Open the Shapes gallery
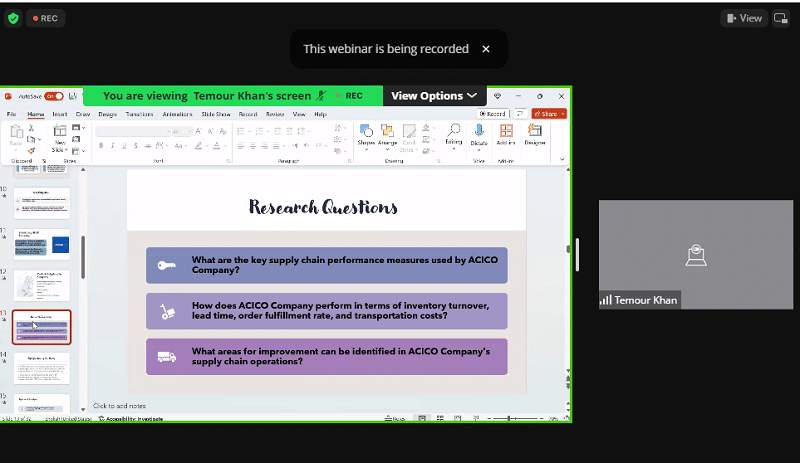 (366, 135)
